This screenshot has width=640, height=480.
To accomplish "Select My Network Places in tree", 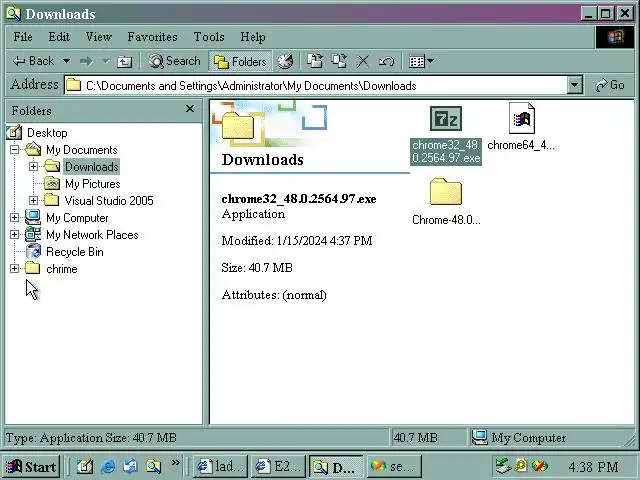I will pos(92,235).
